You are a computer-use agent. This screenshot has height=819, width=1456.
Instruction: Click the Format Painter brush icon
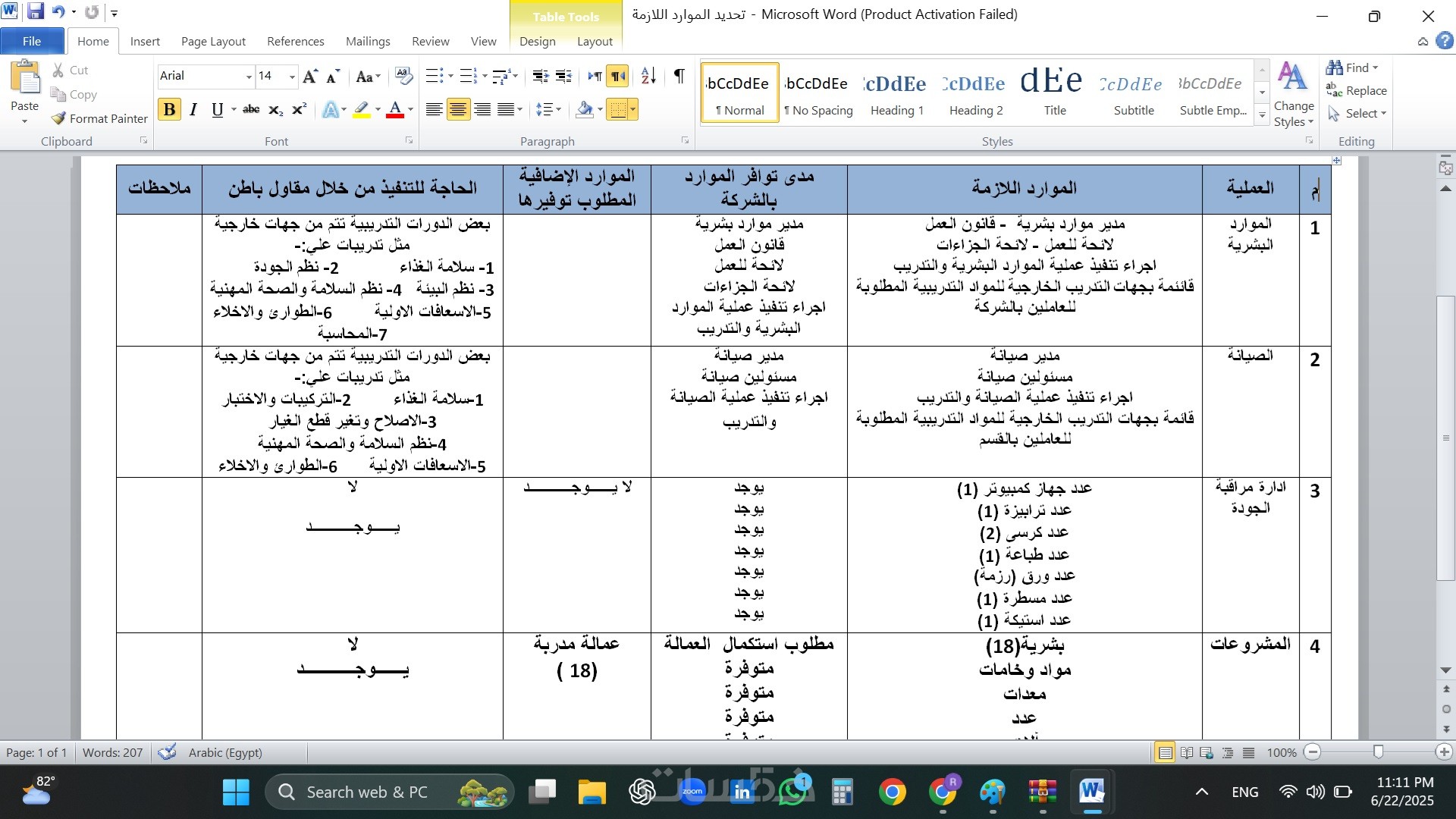click(58, 118)
